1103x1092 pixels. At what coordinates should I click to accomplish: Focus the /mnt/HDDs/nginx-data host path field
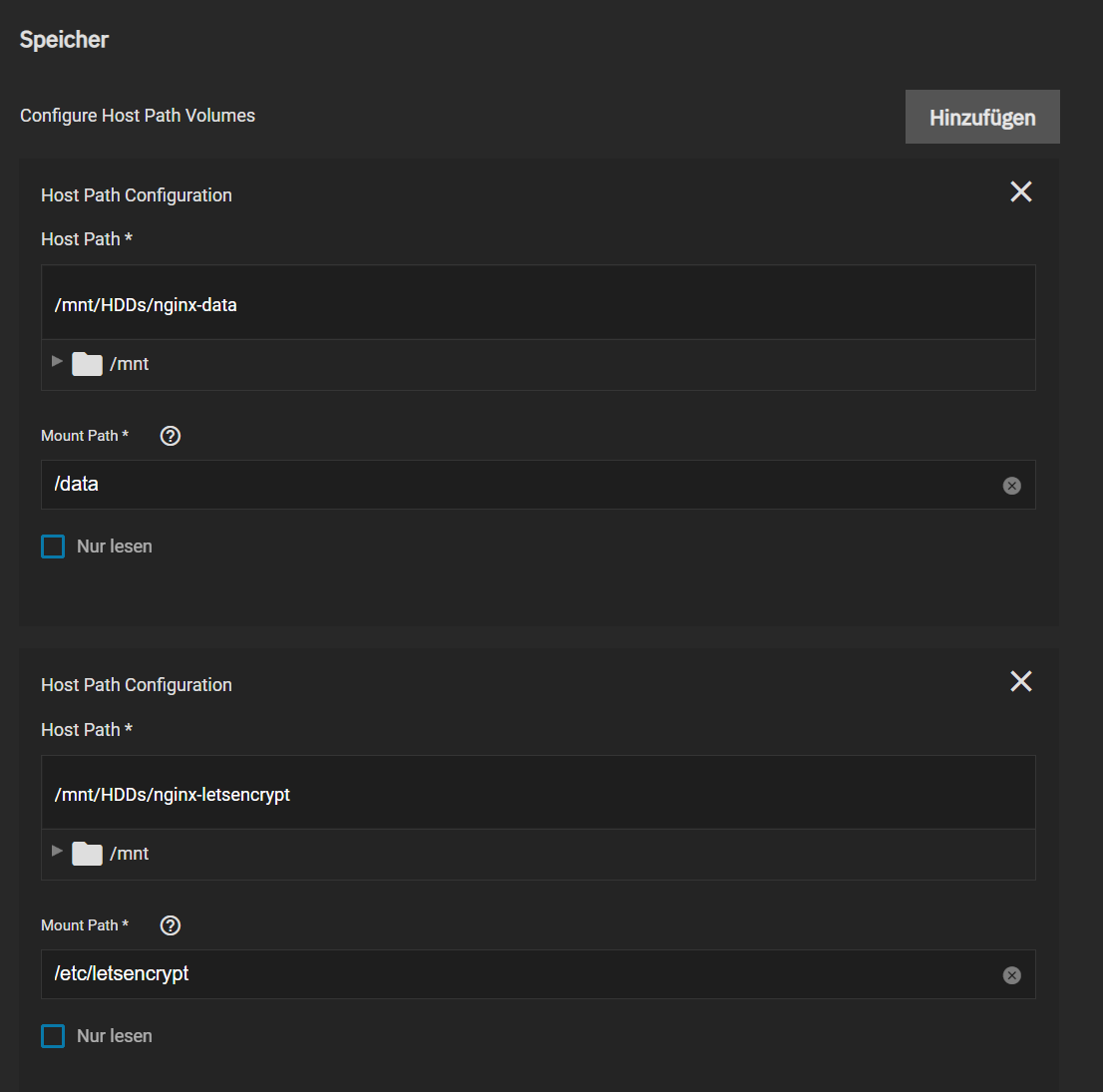click(x=539, y=304)
